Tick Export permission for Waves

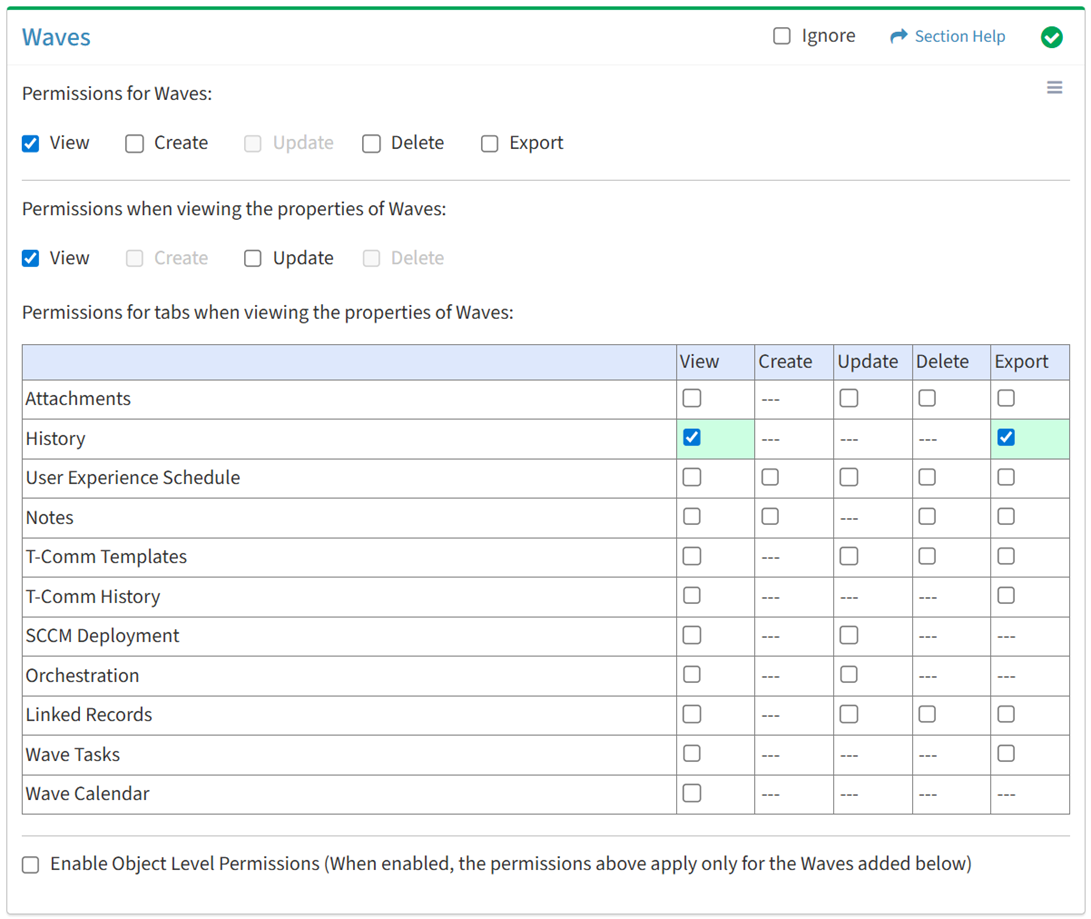[490, 144]
